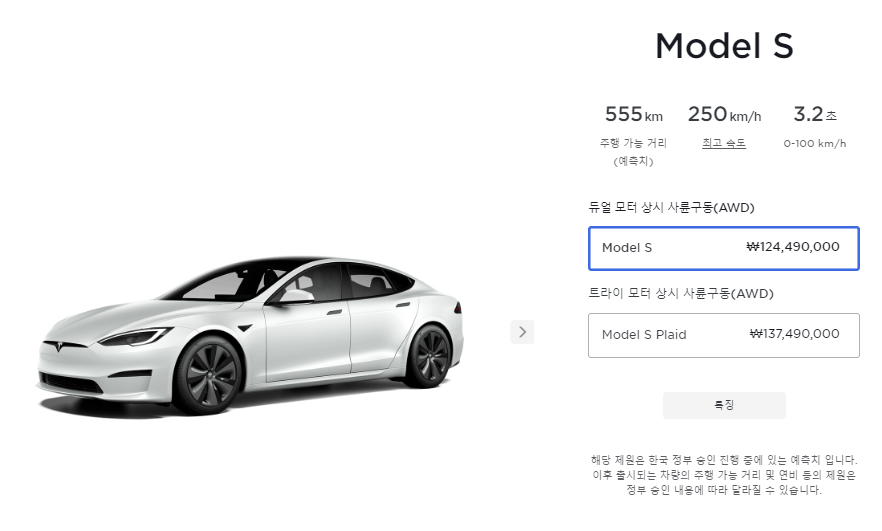Viewport: 882px width, 531px height.
Task: Select the Model S dual motor option
Action: [723, 248]
